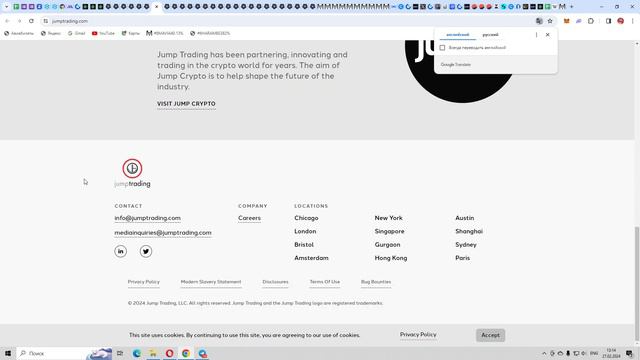Open the Google Translate icon in address bar
The image size is (640, 360).
[539, 21]
